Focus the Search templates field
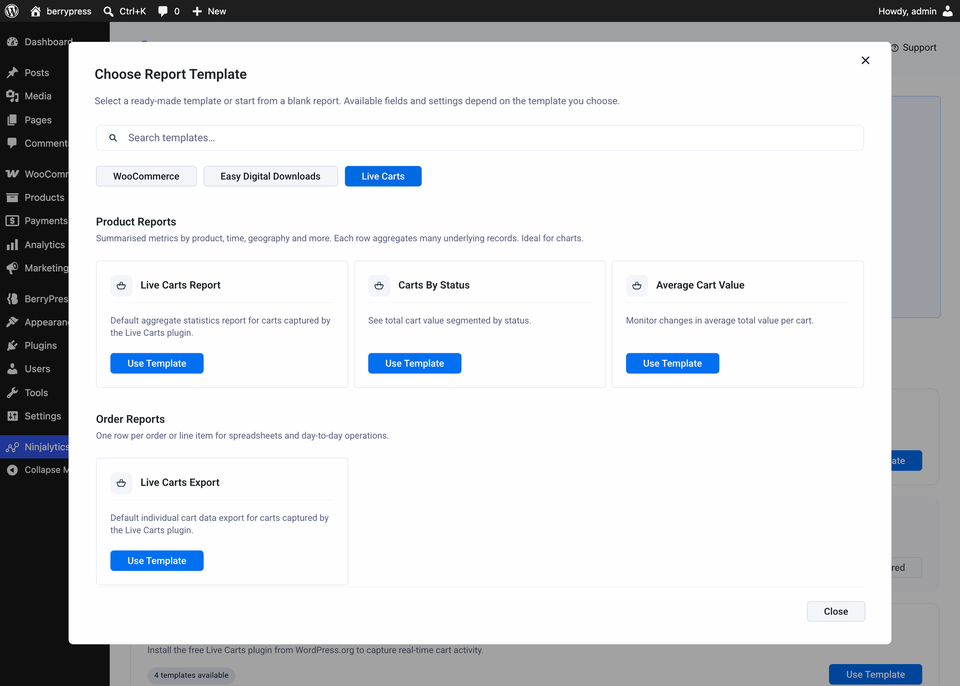Viewport: 960px width, 686px height. coord(479,138)
